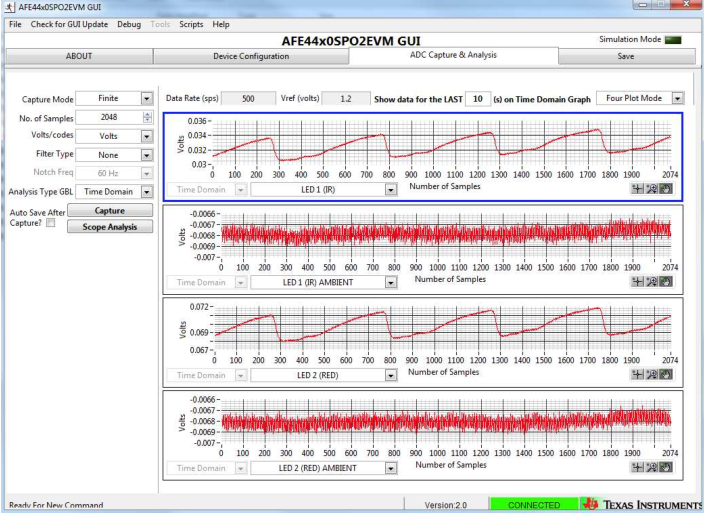This screenshot has height=513, width=704.
Task: Activate zoom tool on LED 1 (IR) AMBIENT plot
Action: [x=652, y=281]
